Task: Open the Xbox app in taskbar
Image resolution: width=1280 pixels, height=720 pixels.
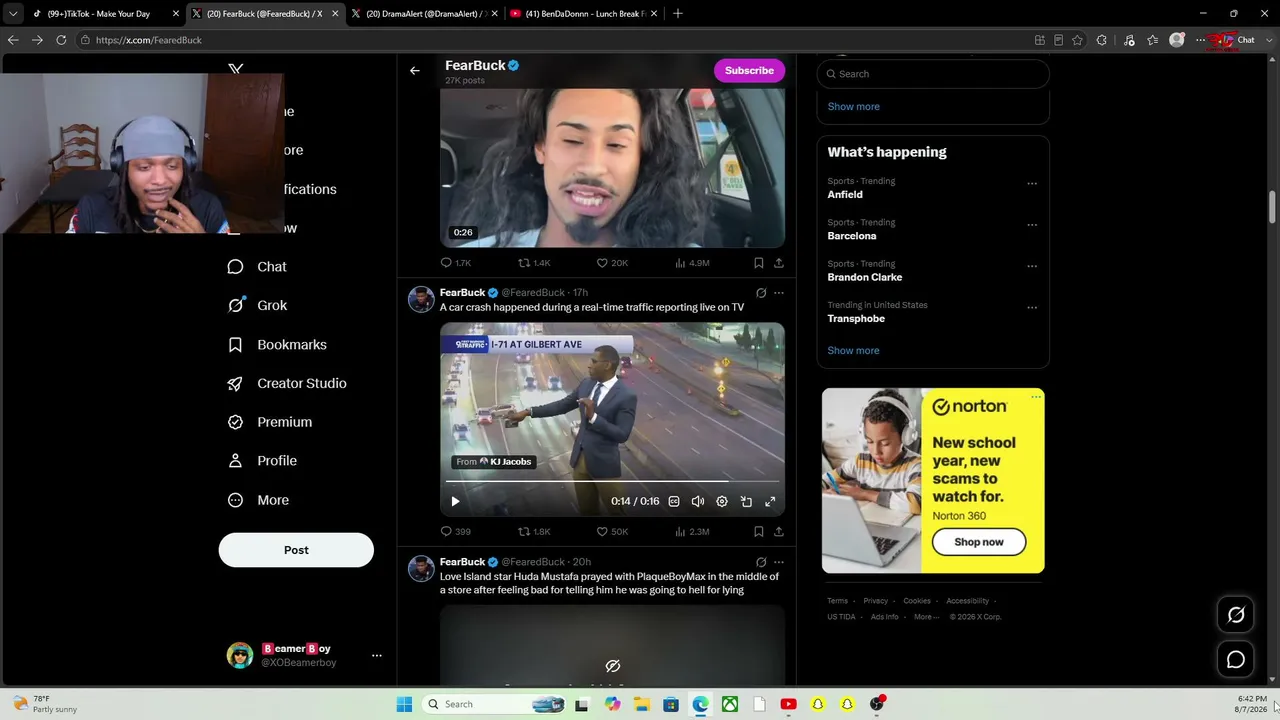Action: (731, 704)
